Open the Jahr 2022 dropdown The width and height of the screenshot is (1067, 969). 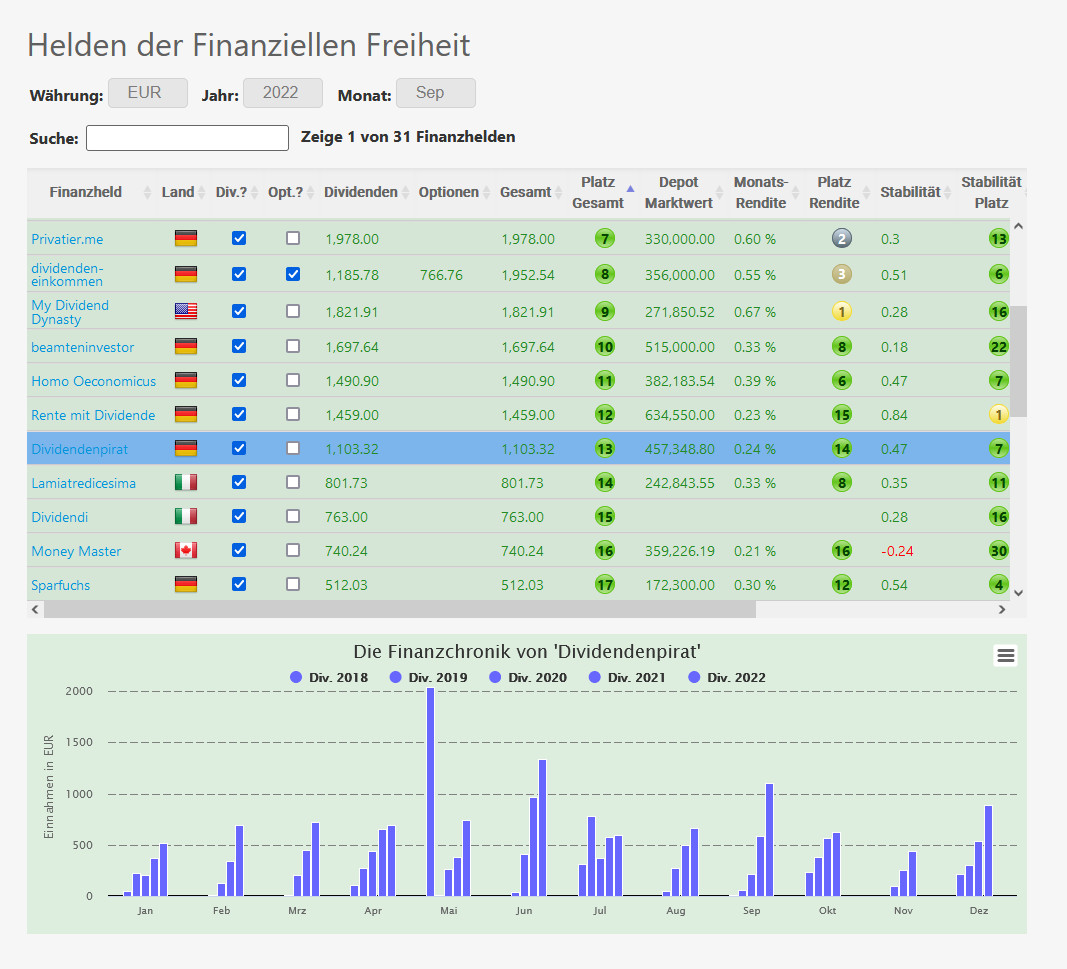click(282, 93)
